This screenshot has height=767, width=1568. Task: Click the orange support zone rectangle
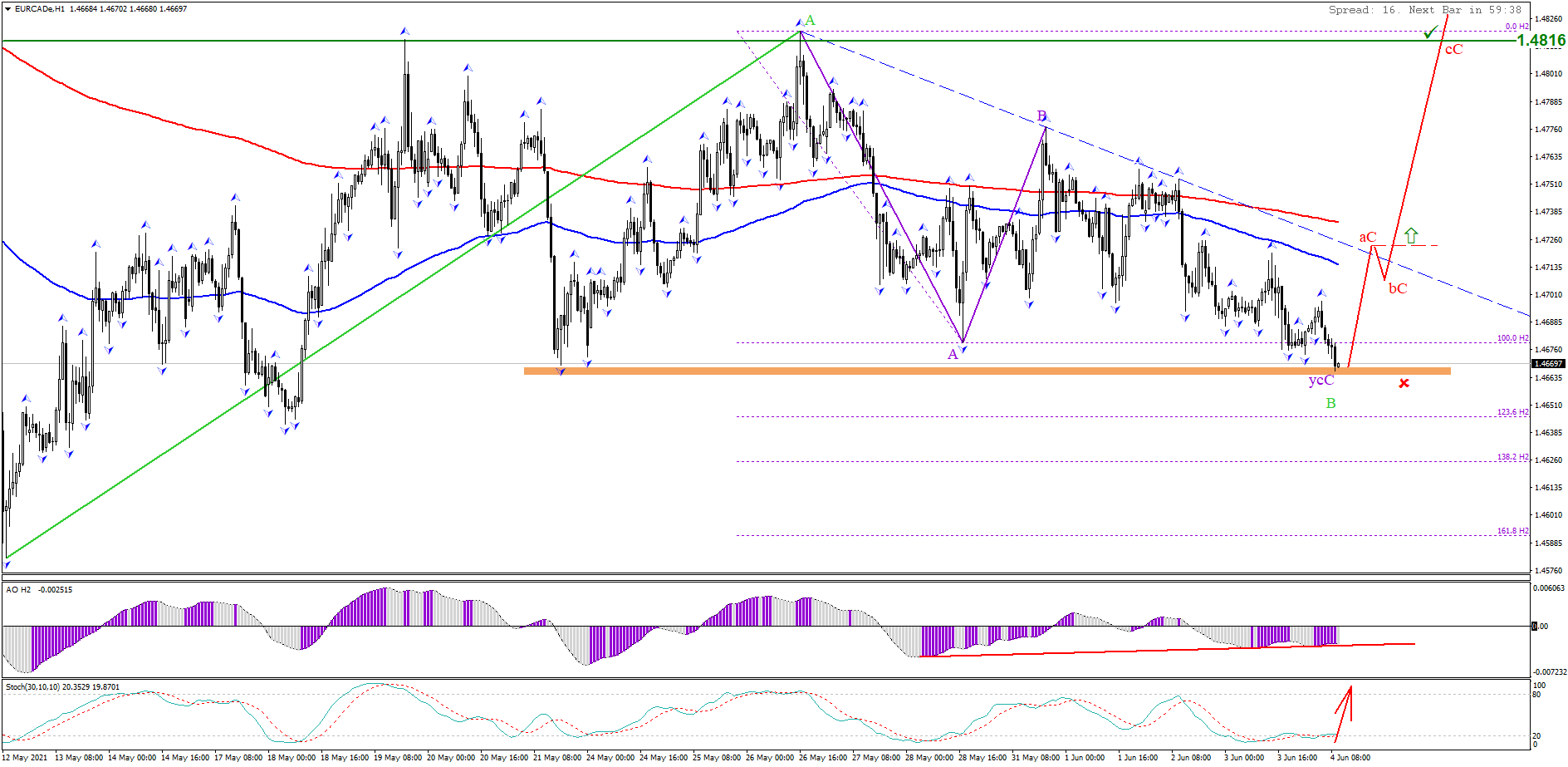[x=914, y=371]
